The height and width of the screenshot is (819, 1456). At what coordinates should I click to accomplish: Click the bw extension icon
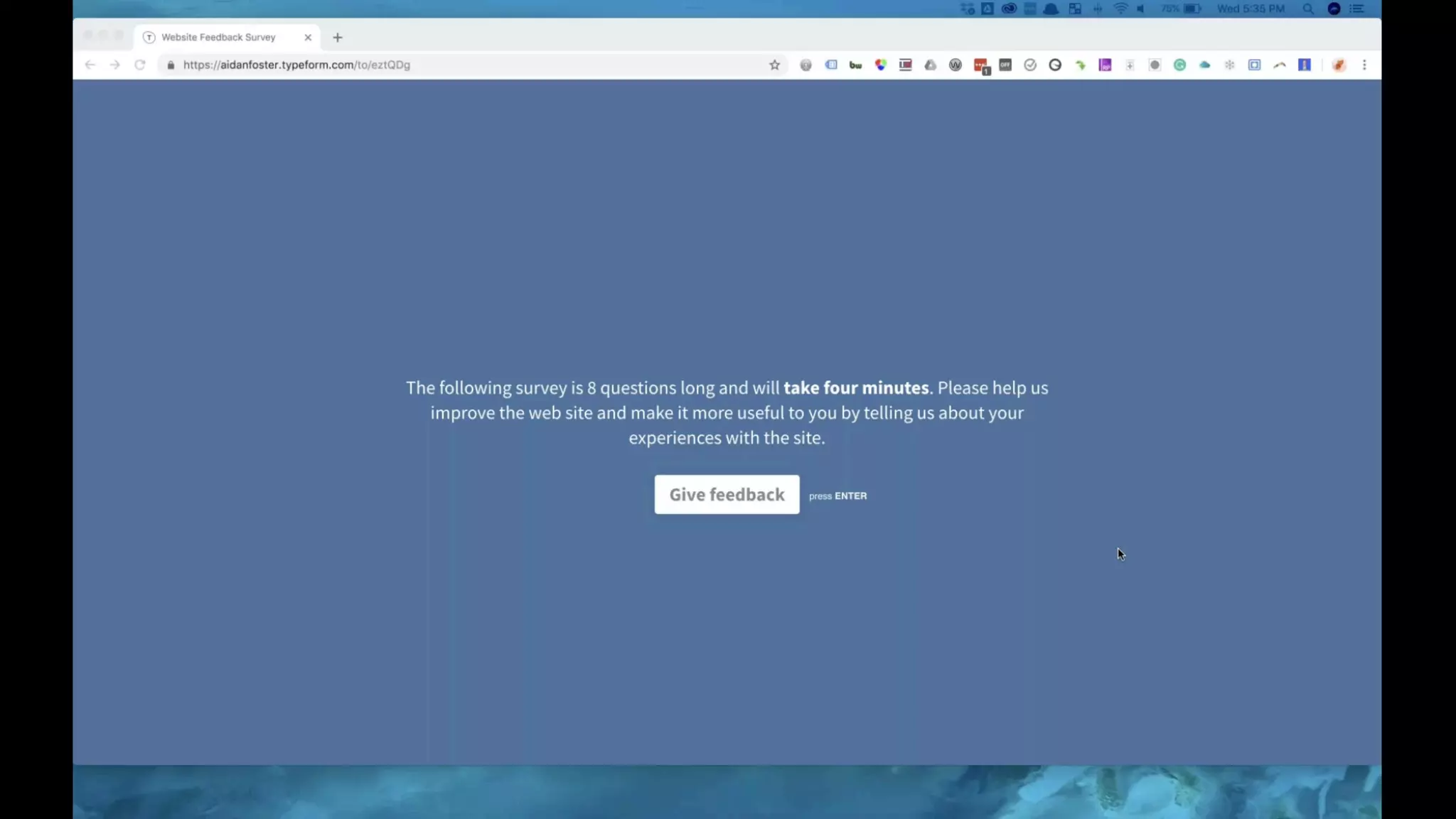tap(855, 65)
